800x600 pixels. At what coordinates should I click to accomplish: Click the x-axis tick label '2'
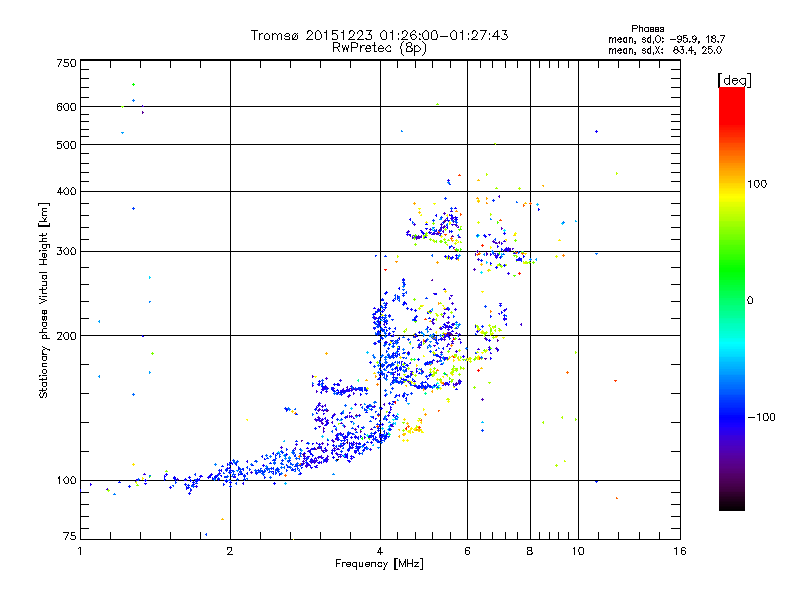click(x=230, y=551)
